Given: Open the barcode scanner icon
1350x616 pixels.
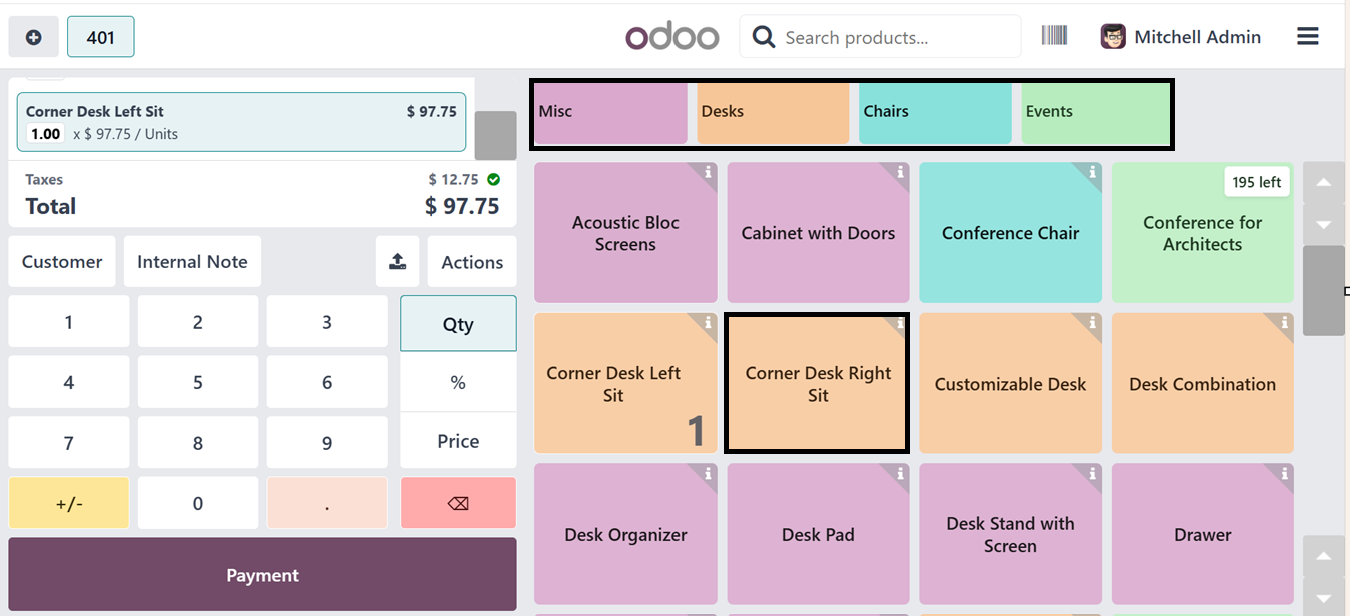Looking at the screenshot, I should coord(1054,36).
